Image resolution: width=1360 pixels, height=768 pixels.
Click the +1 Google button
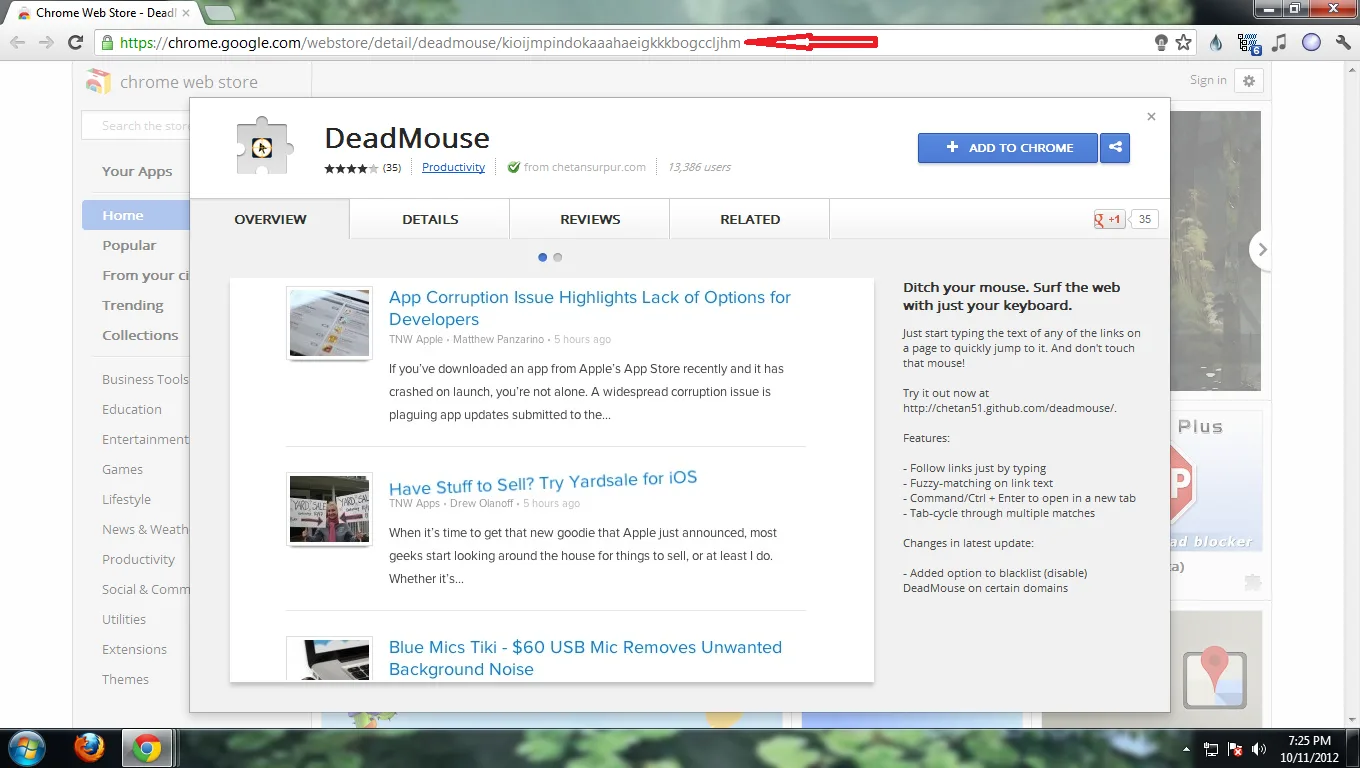[x=1108, y=219]
